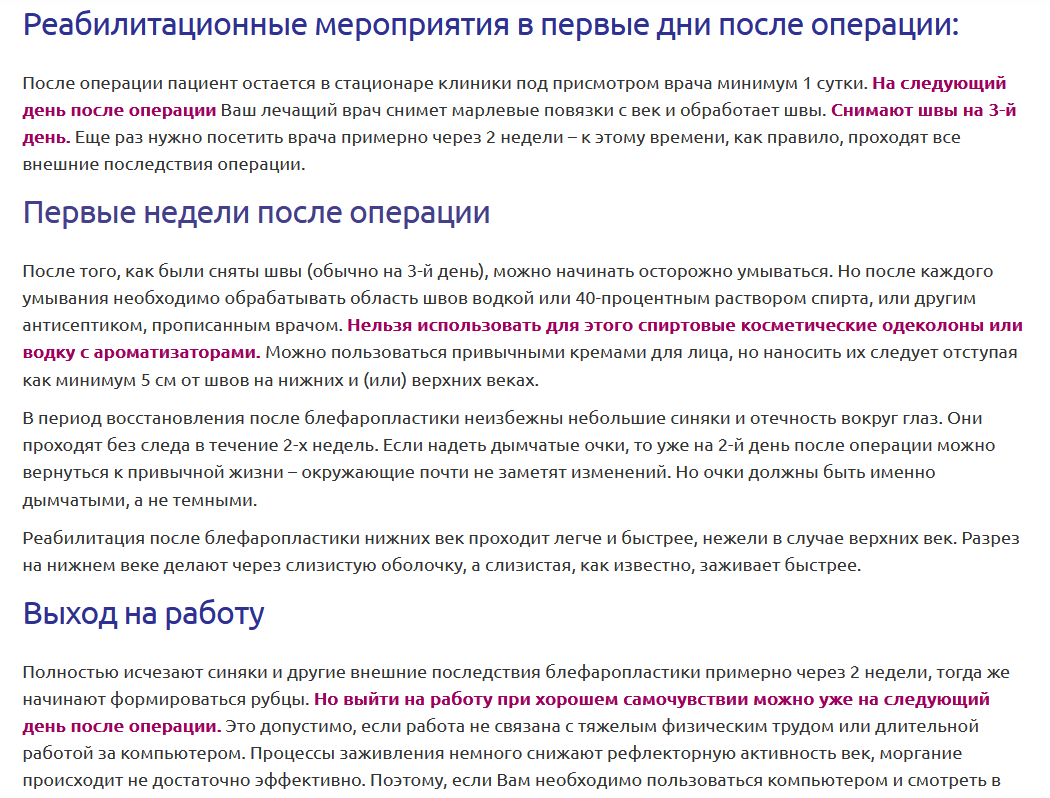
Task: Click the line starting 'работой за компьютером. Процессы заживления'
Action: point(492,754)
